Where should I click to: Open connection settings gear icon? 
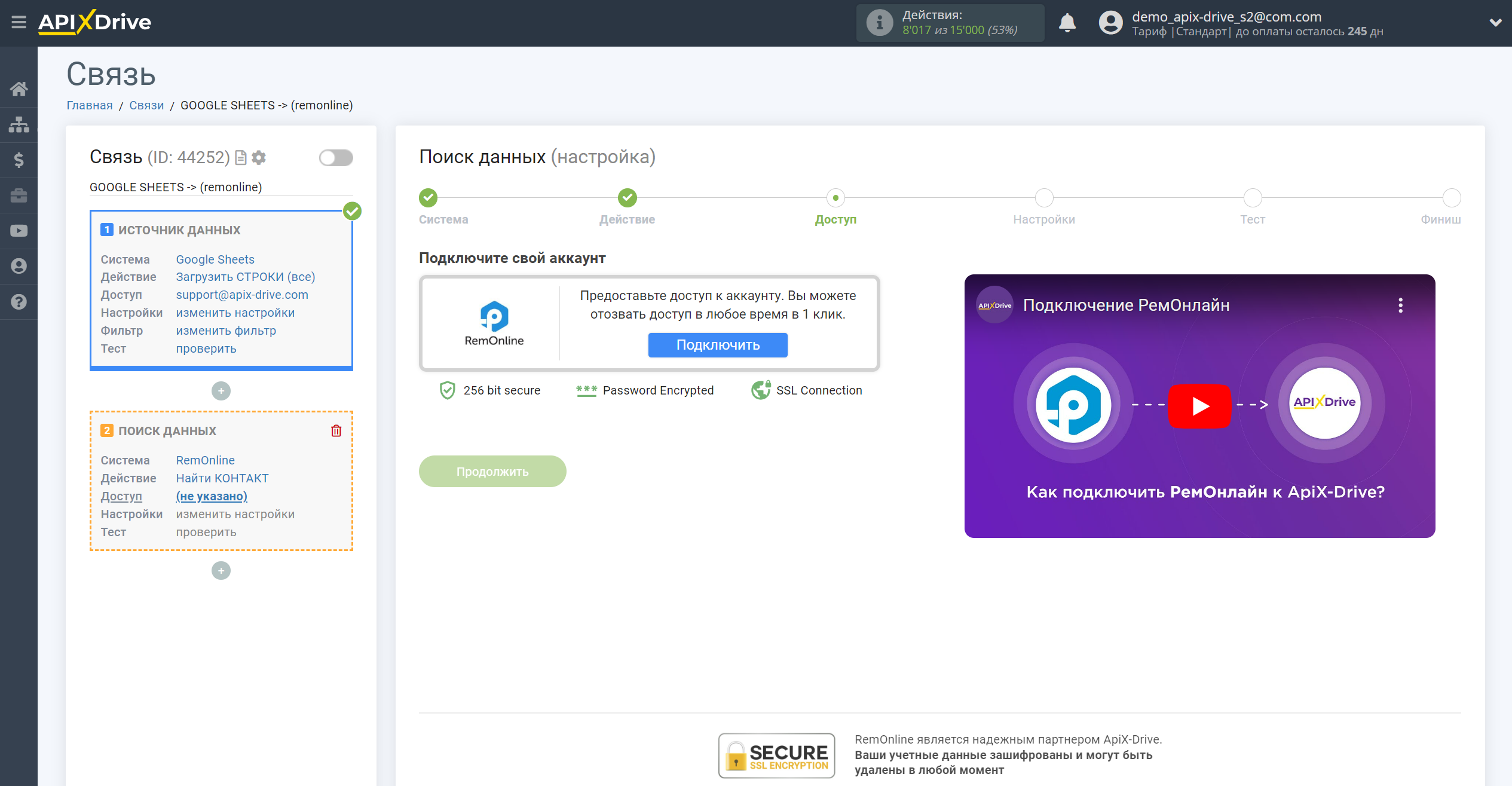coord(259,157)
